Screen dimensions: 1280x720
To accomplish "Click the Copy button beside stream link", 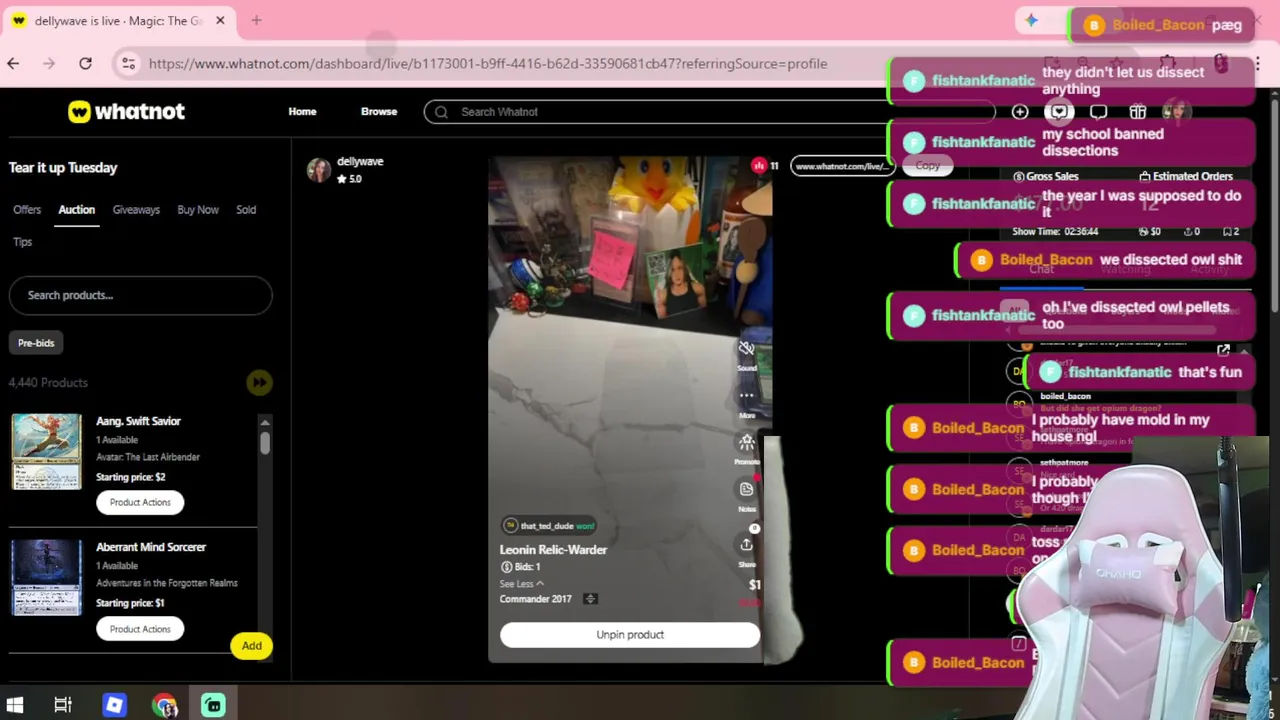I will pos(928,166).
